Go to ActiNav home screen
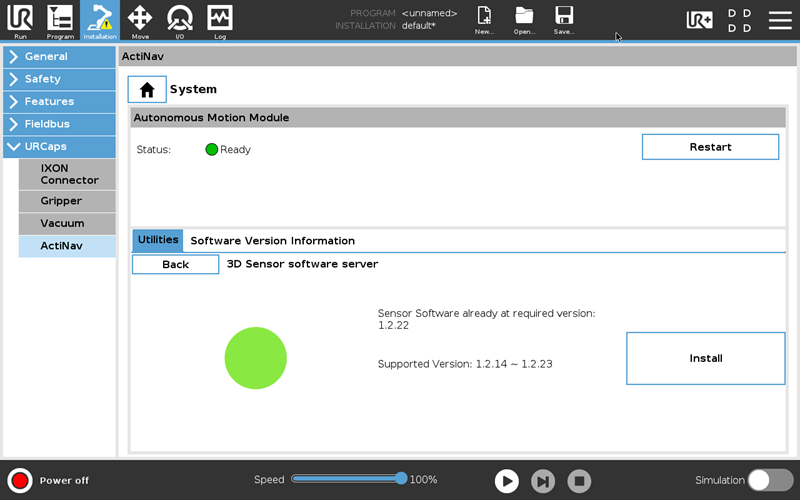This screenshot has width=800, height=500. (x=147, y=89)
